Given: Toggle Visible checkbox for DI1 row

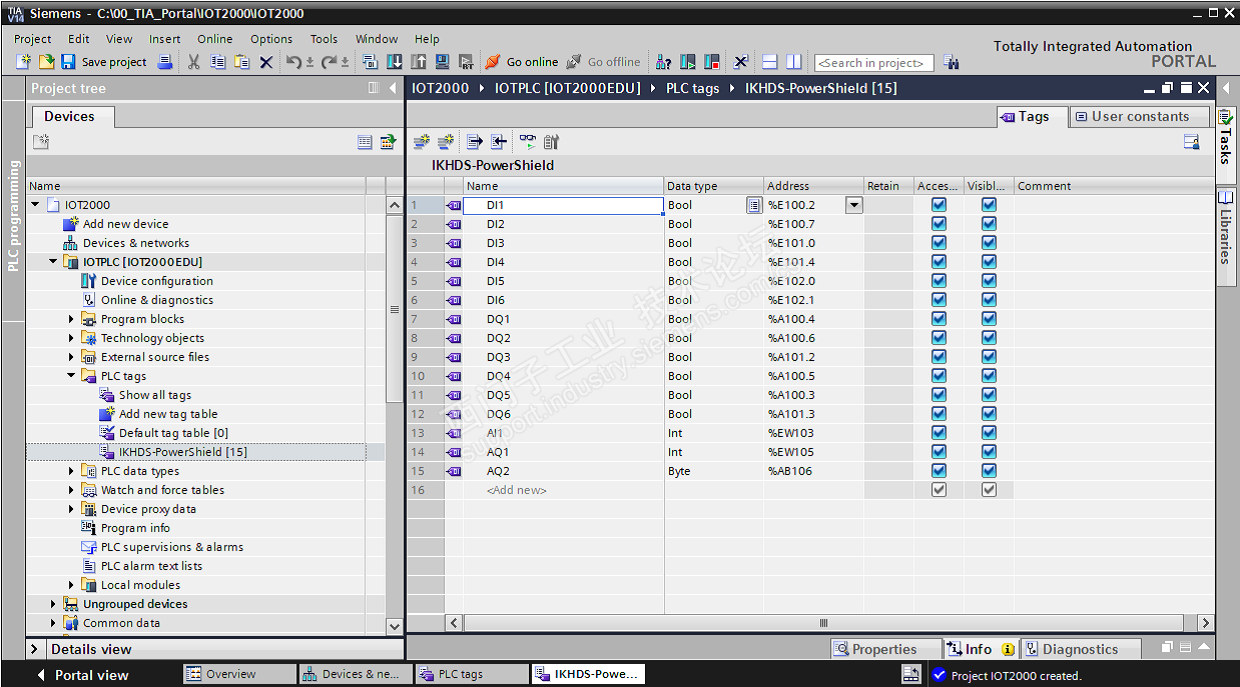Looking at the screenshot, I should (x=989, y=205).
